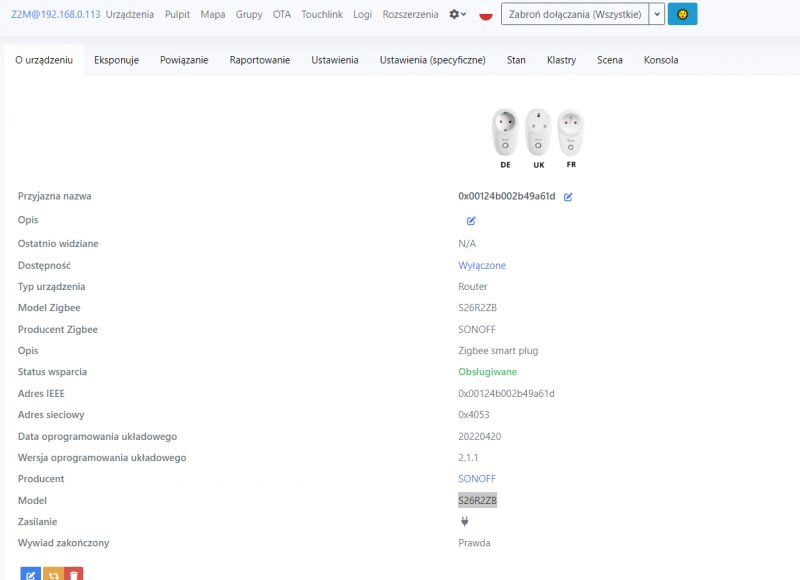This screenshot has width=800, height=580.
Task: Click the Wyłączone availability link
Action: [x=482, y=265]
